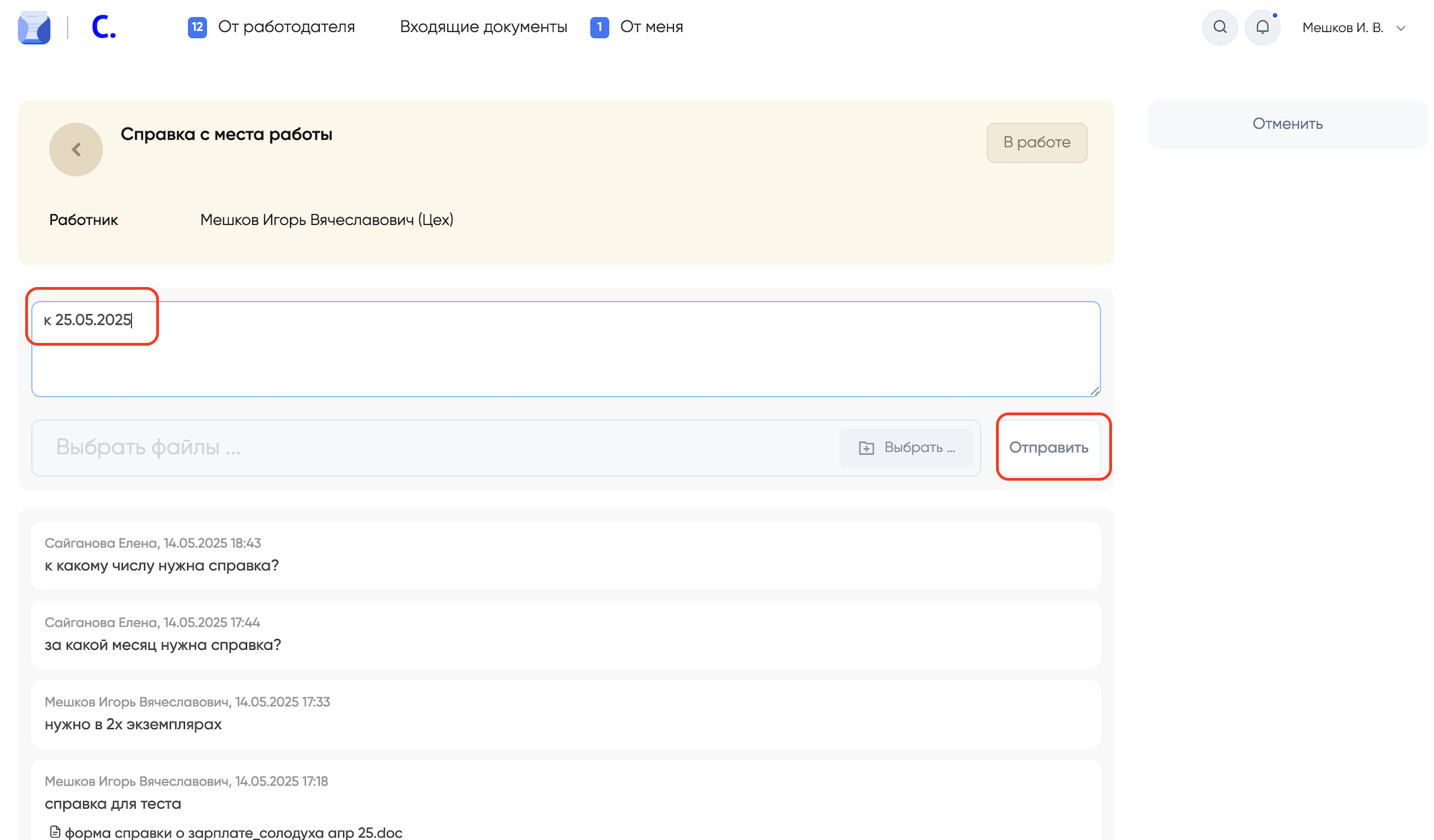
Task: Click the blue 12 counter badge
Action: 197,27
